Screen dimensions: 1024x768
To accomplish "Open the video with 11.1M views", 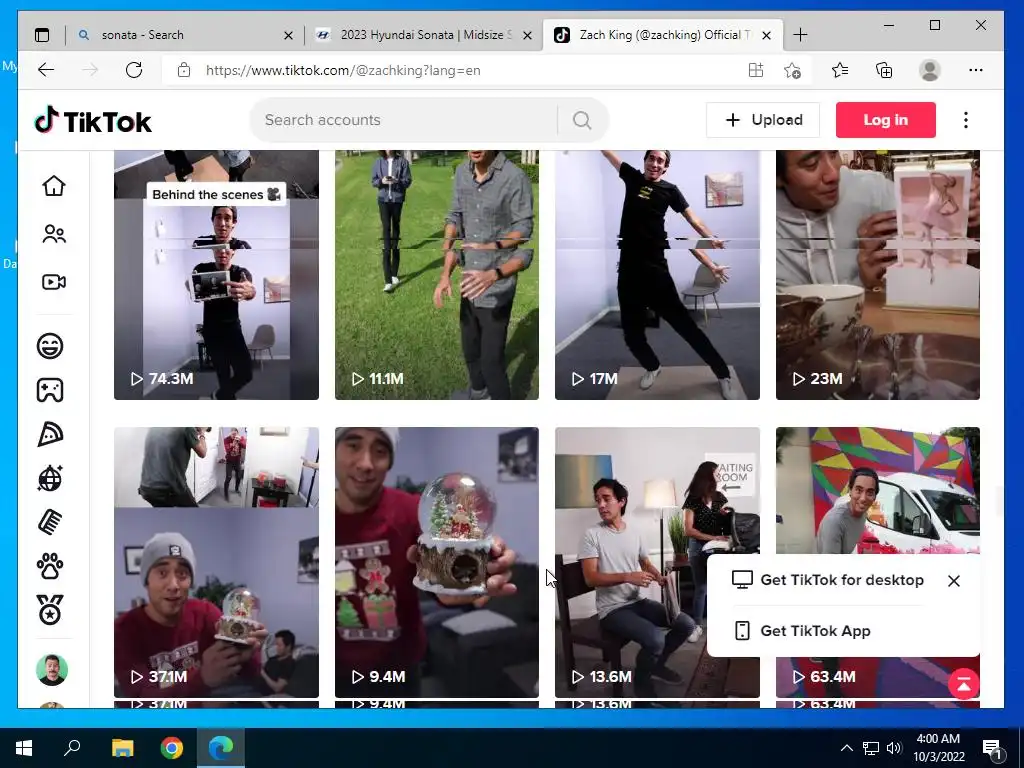I will tap(437, 274).
